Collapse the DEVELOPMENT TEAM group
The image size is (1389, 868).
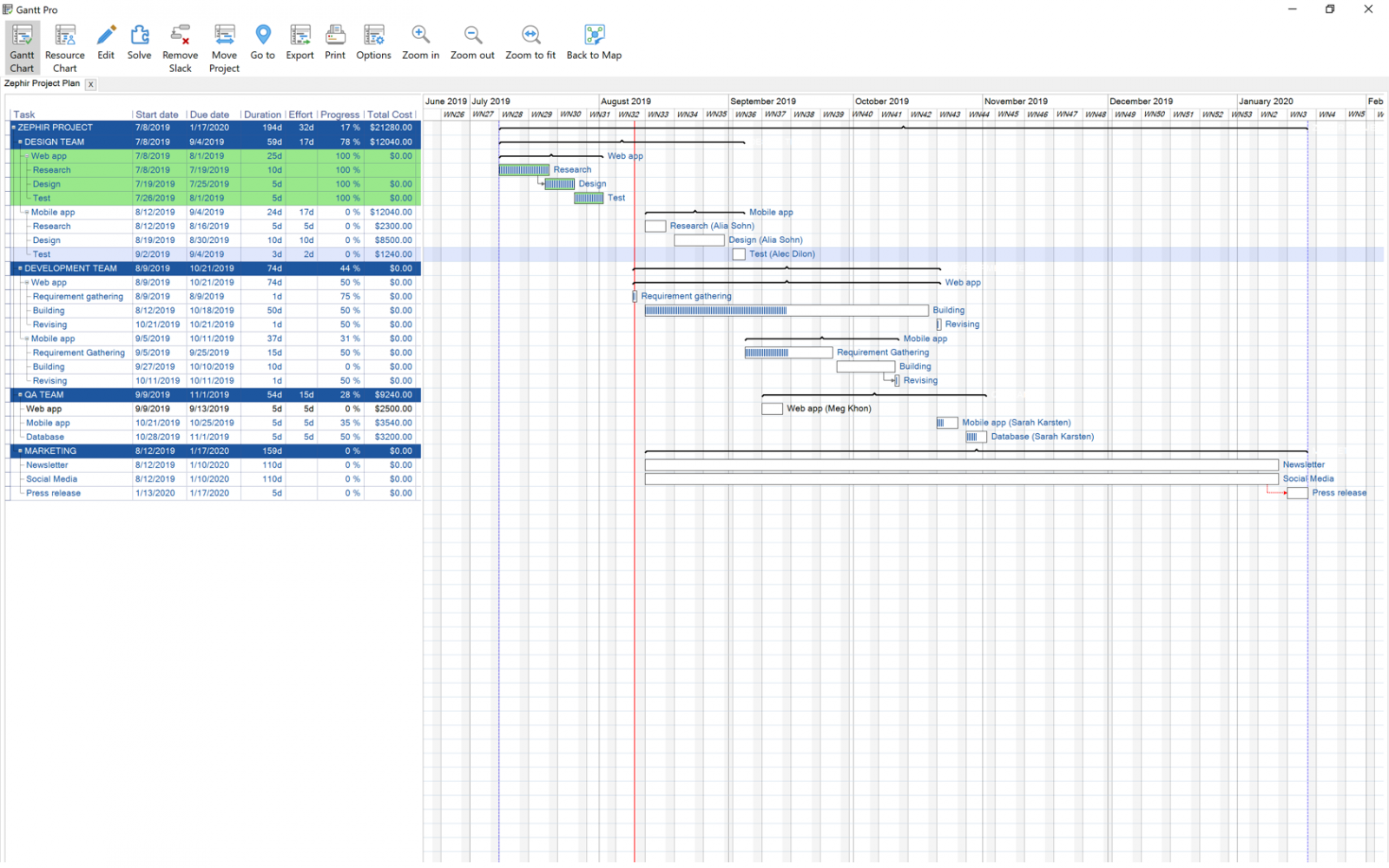(20, 268)
